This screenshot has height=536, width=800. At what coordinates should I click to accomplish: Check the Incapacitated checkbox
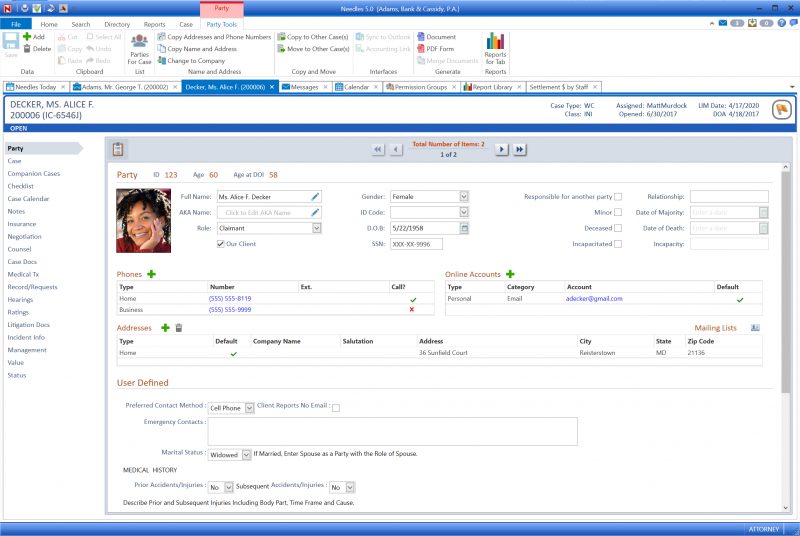coord(618,244)
